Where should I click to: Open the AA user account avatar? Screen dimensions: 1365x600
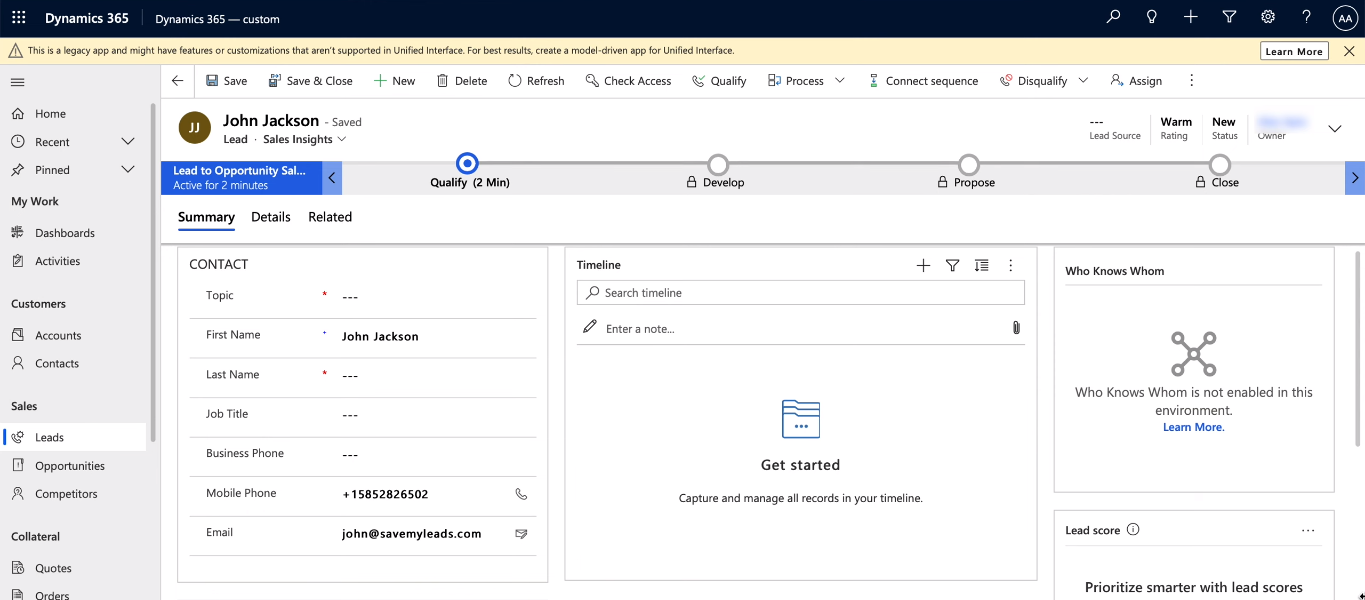pos(1345,18)
